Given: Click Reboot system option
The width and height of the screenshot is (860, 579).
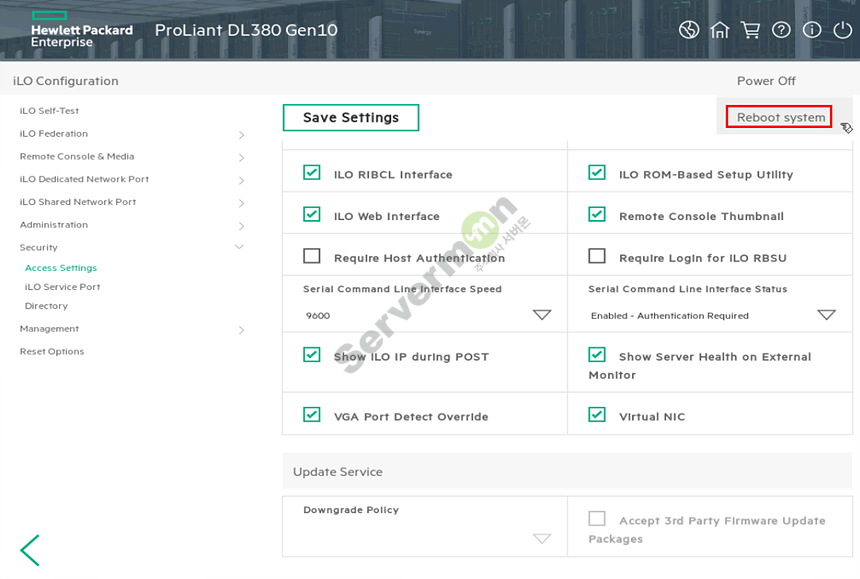Looking at the screenshot, I should pyautogui.click(x=779, y=117).
